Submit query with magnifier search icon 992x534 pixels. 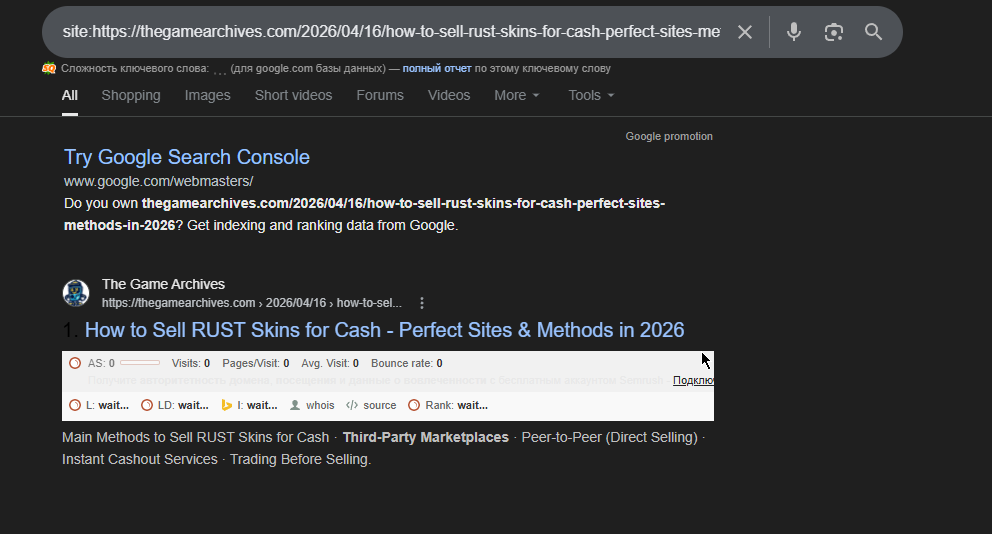pyautogui.click(x=873, y=32)
